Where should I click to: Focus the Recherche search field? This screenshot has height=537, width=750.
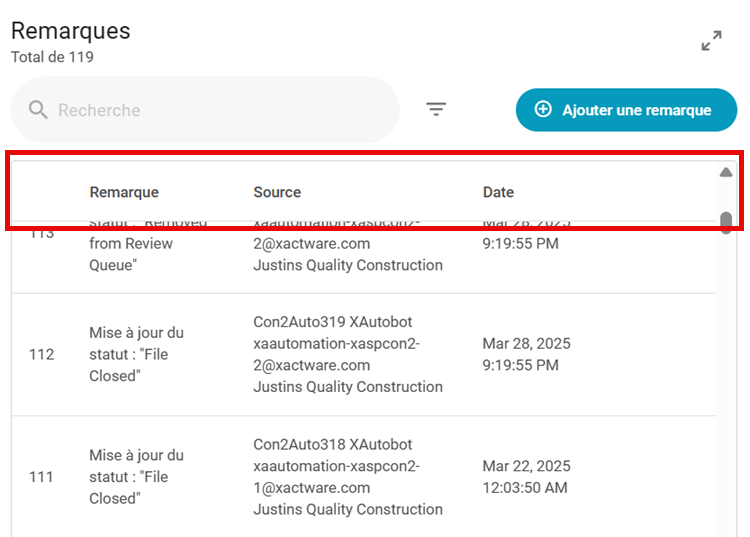tap(220, 110)
